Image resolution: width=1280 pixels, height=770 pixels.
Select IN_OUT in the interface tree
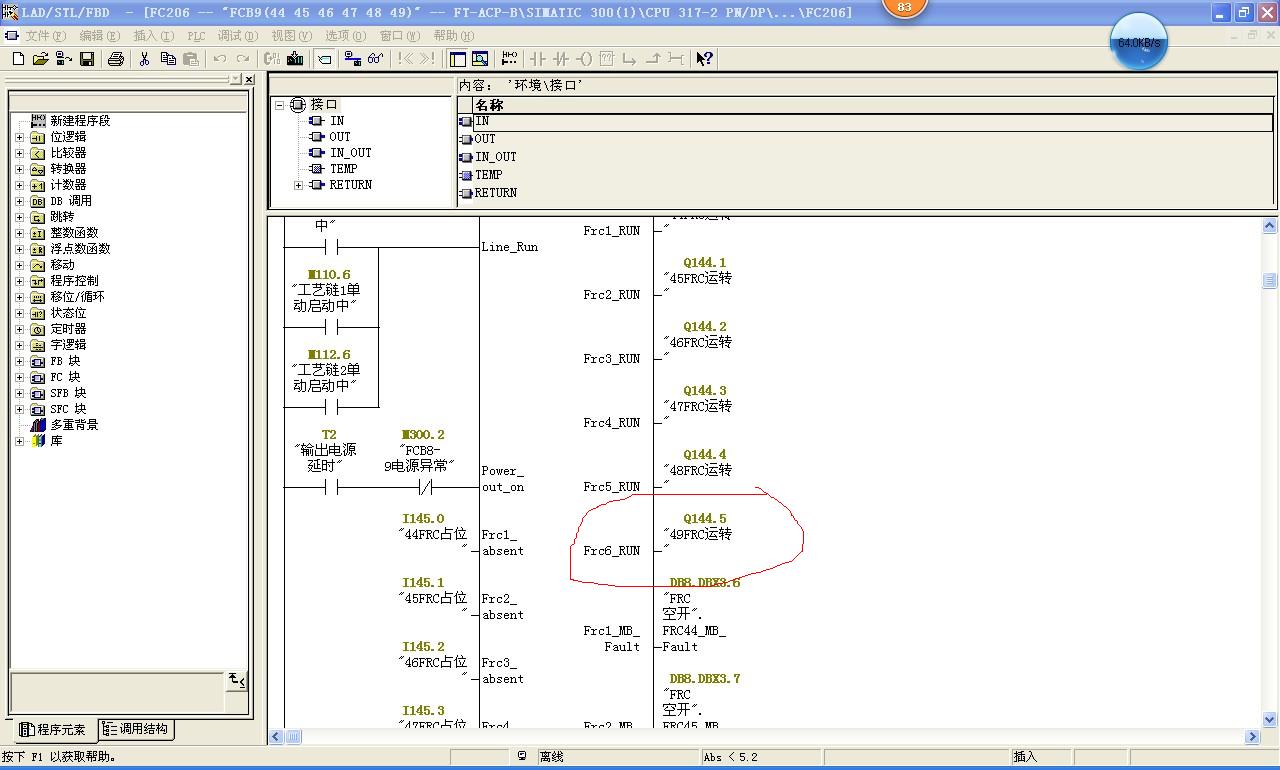point(350,153)
